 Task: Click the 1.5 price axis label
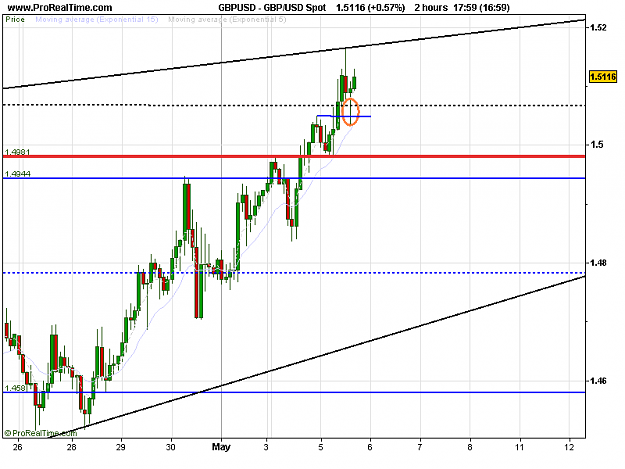pos(597,145)
